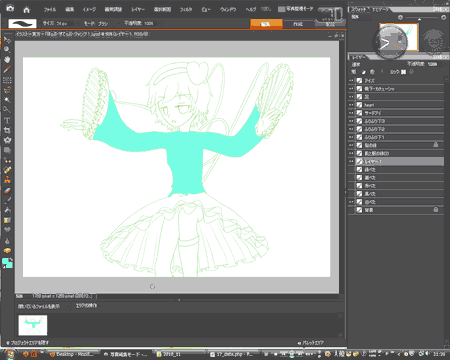Viewport: 450px width, 360px height.
Task: Create an adjustment layer
Action: click(x=363, y=72)
